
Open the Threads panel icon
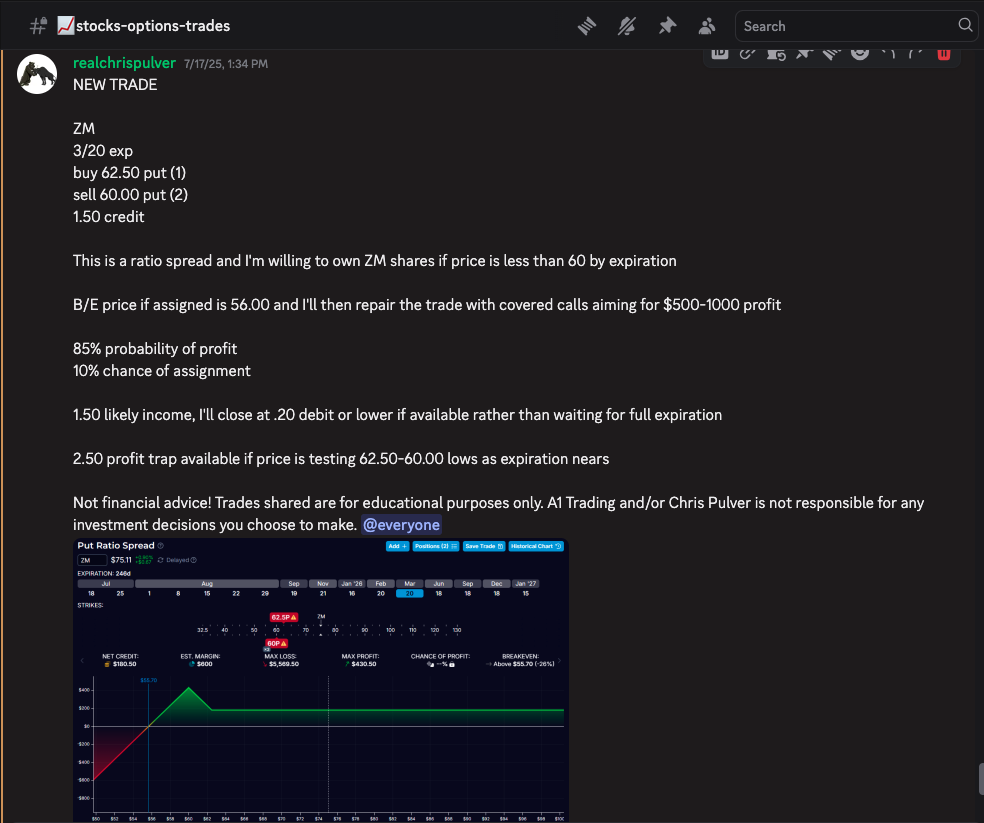coord(587,26)
